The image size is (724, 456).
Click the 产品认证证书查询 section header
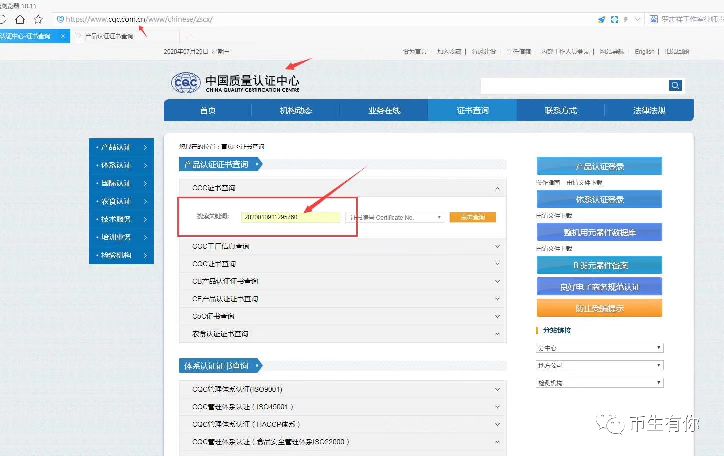[220, 164]
